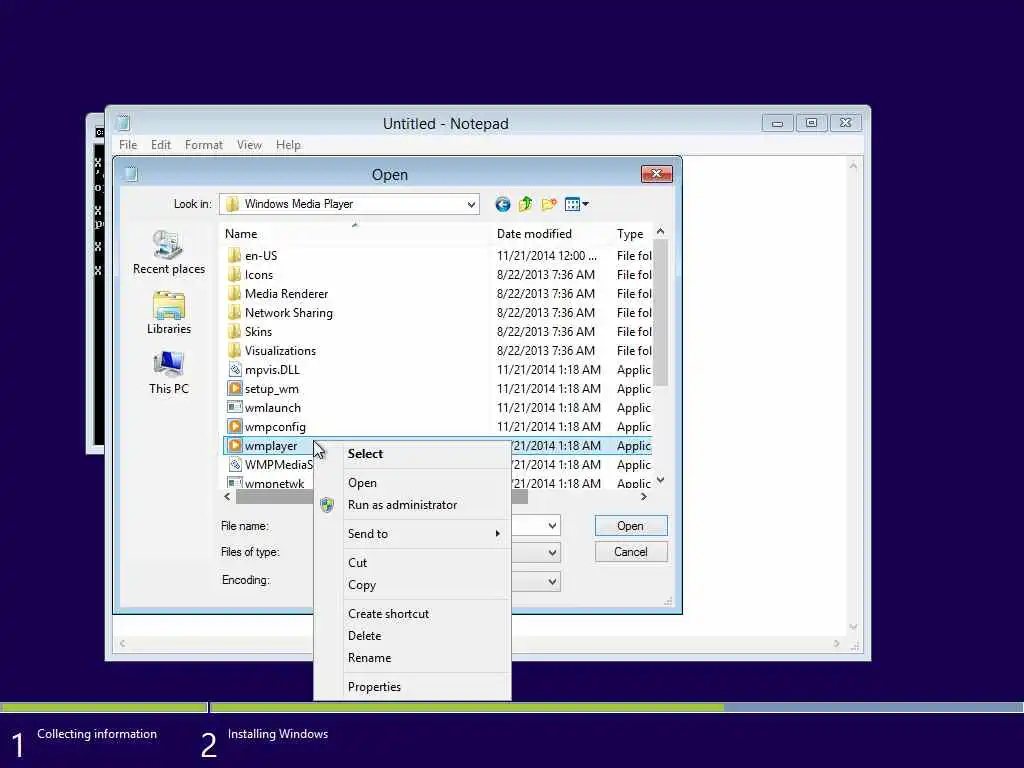Viewport: 1024px width, 768px height.
Task: Click the wmpconfig date 11/21/2014 1:18 AM
Action: (549, 426)
